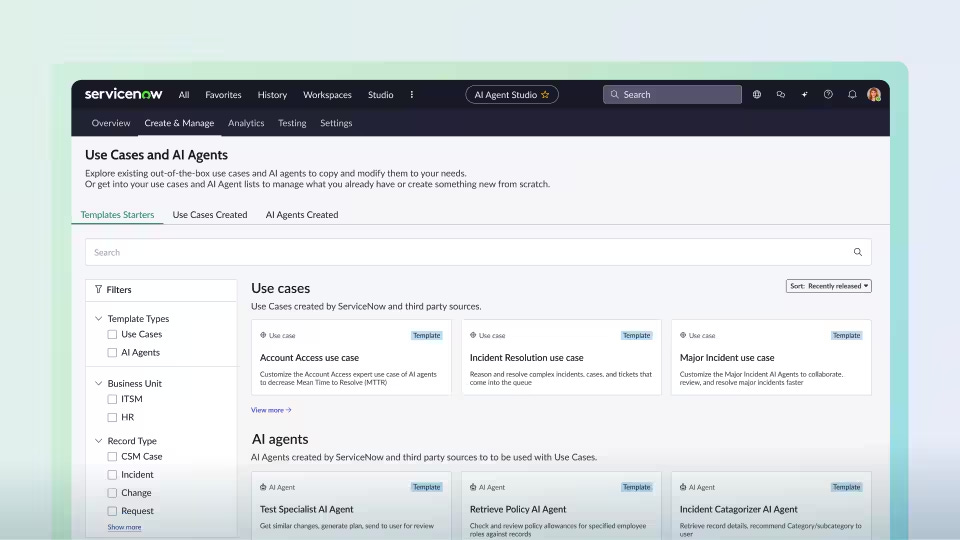
Task: Click the Template badge on Account Access card
Action: (426, 336)
